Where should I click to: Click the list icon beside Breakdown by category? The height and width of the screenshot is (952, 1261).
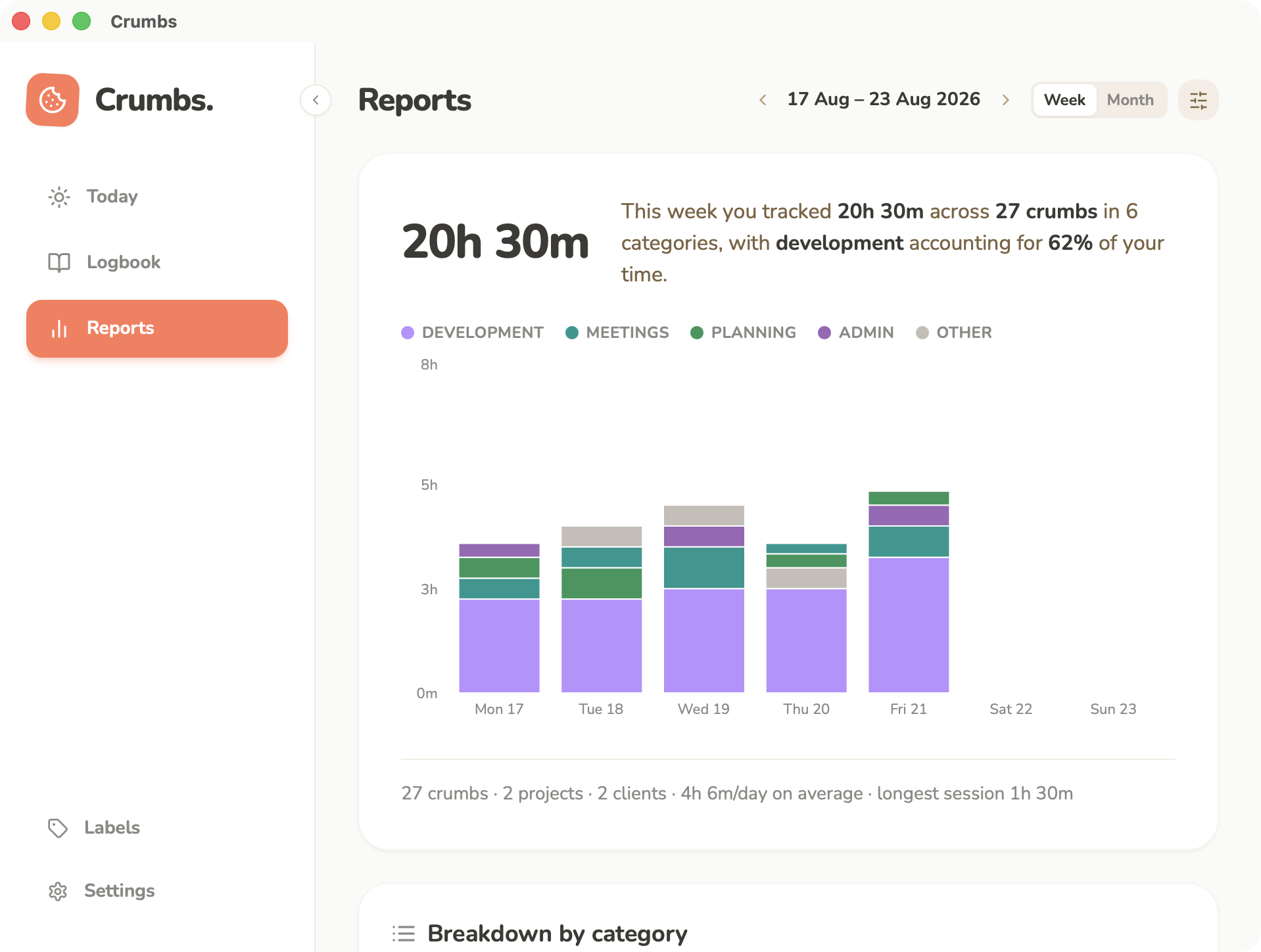click(404, 934)
